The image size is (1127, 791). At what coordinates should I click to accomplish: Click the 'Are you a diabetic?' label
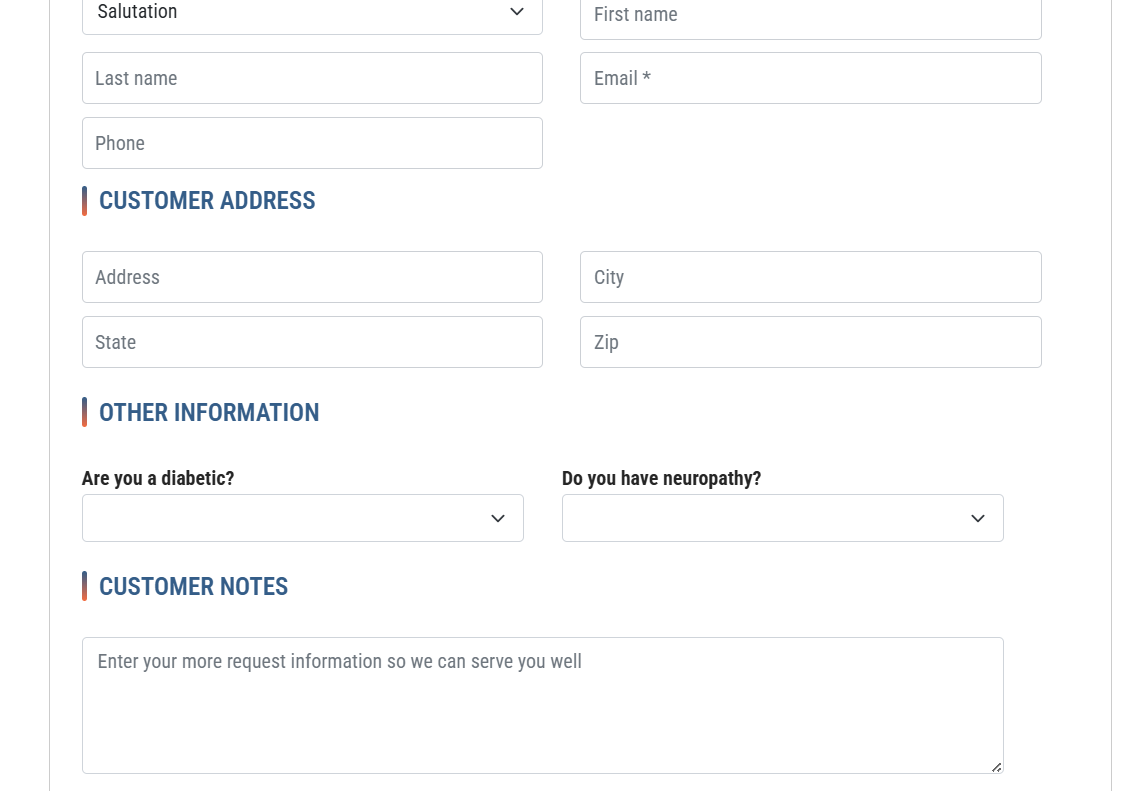coord(158,478)
